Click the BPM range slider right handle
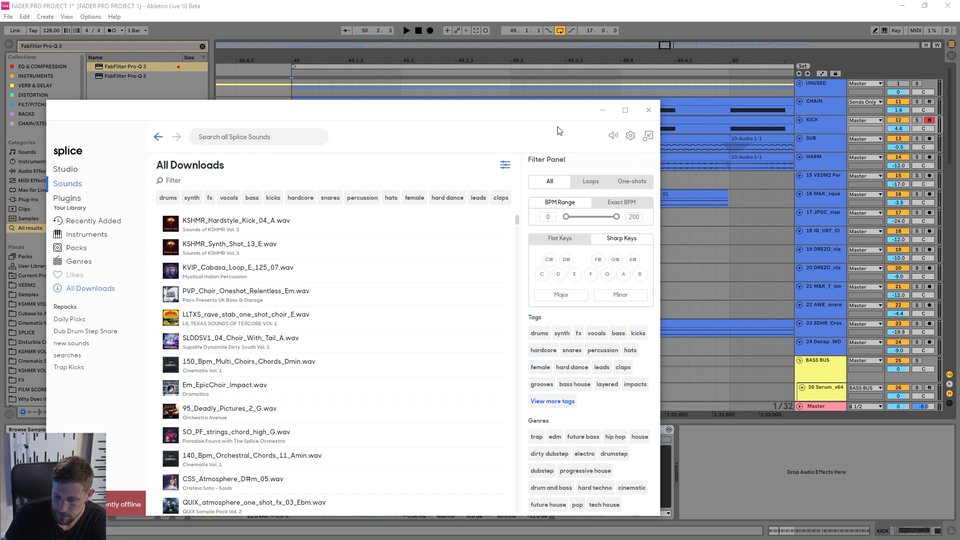 (616, 217)
